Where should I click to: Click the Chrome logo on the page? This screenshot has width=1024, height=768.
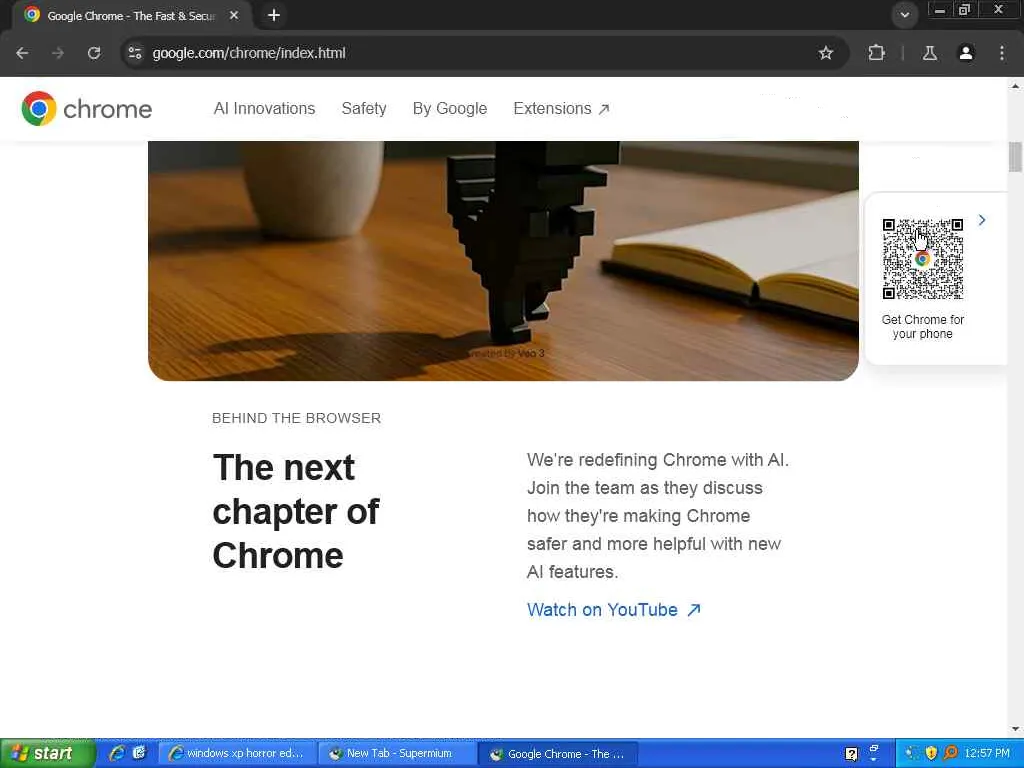[x=86, y=108]
